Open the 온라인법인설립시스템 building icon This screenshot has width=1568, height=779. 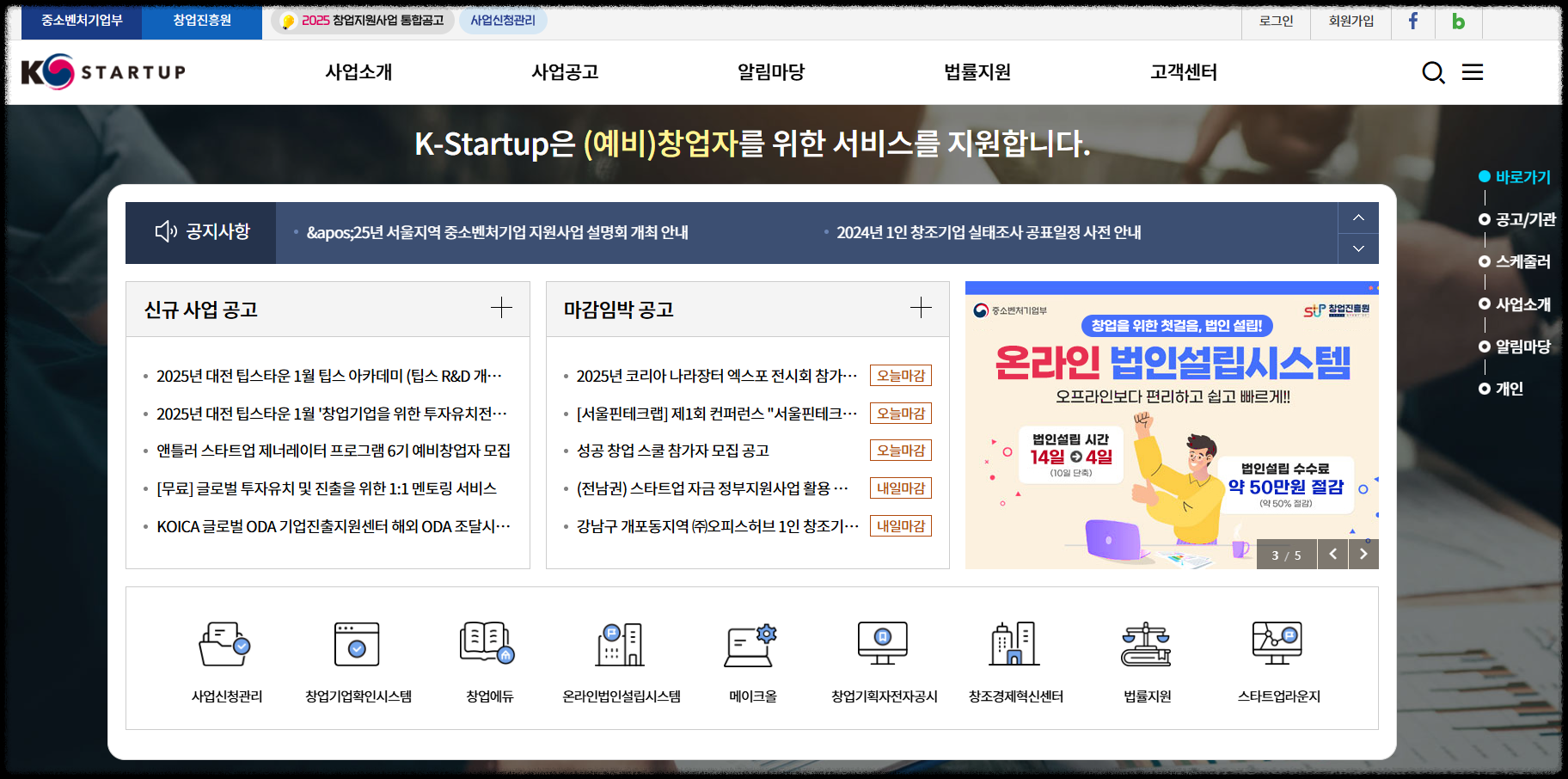619,643
